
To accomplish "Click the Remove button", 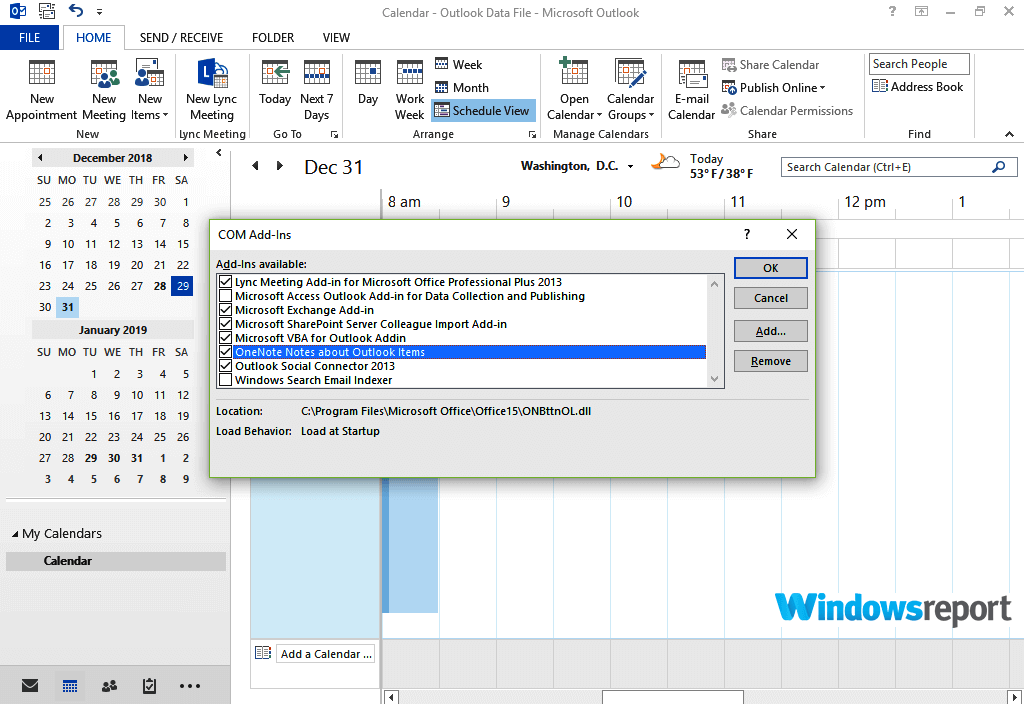I will 771,361.
